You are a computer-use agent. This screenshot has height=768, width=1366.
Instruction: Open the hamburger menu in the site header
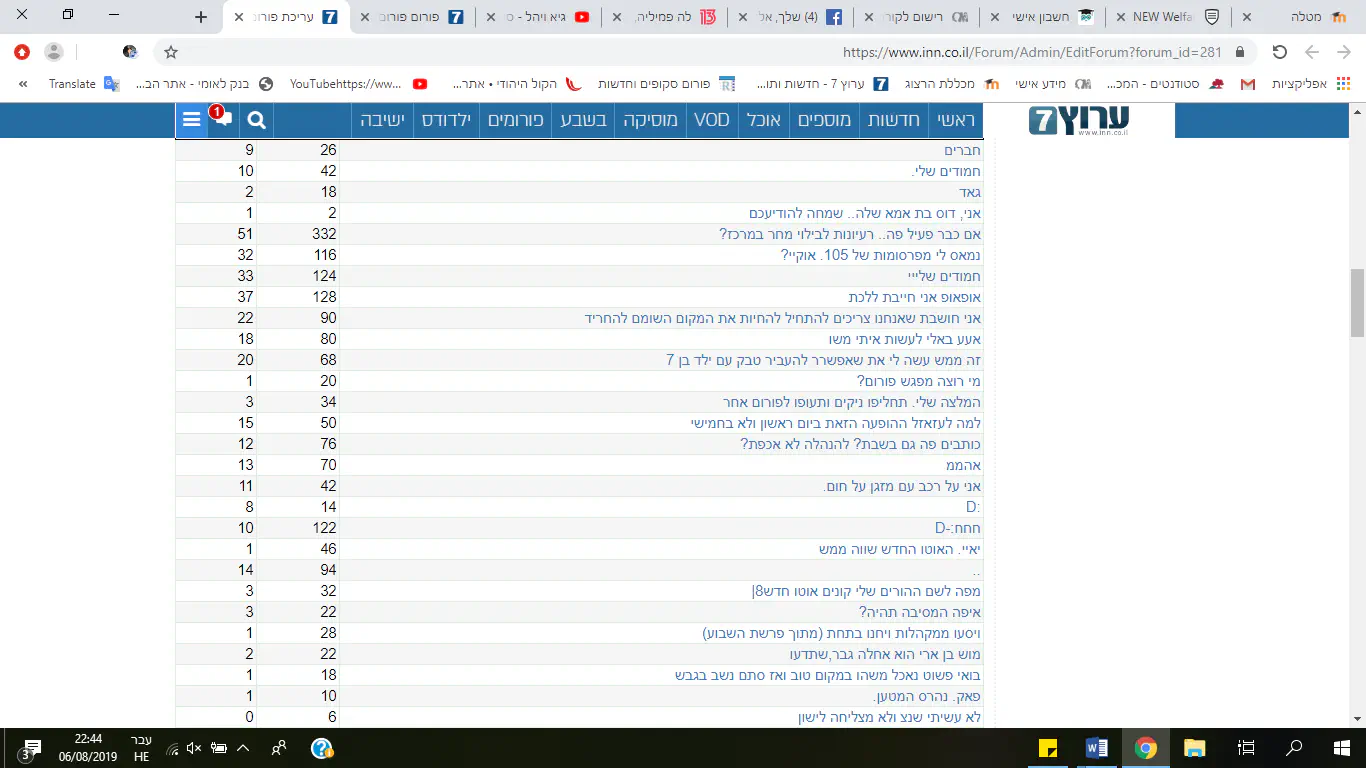(191, 120)
